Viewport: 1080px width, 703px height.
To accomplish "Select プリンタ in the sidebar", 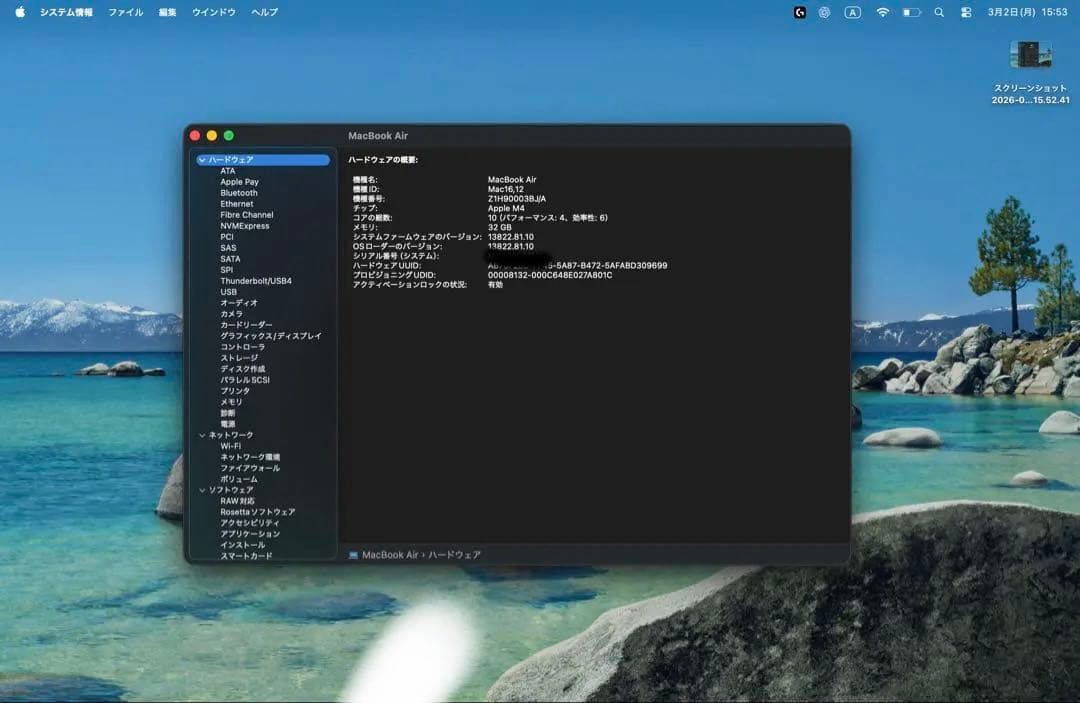I will point(235,391).
